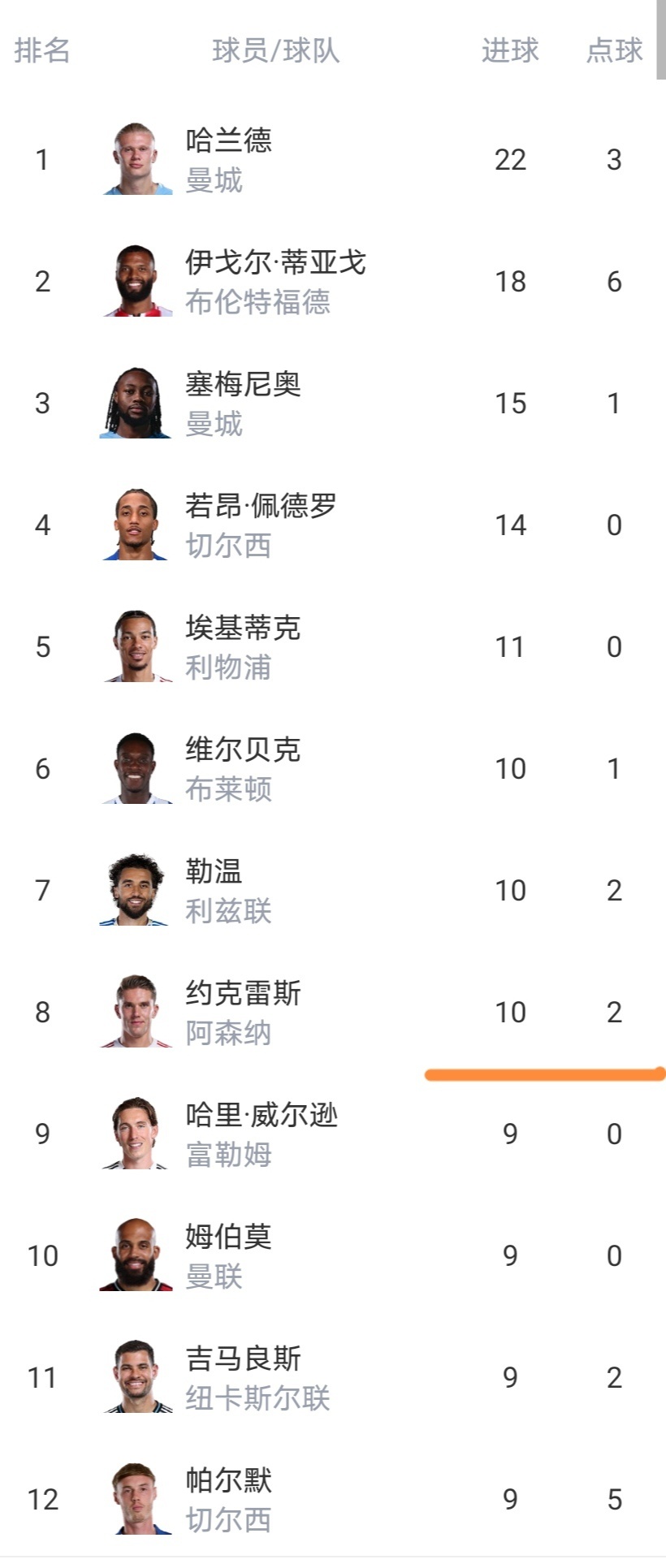Open the 纽卡斯尔联 team link
The image size is (666, 1568).
point(257,1398)
